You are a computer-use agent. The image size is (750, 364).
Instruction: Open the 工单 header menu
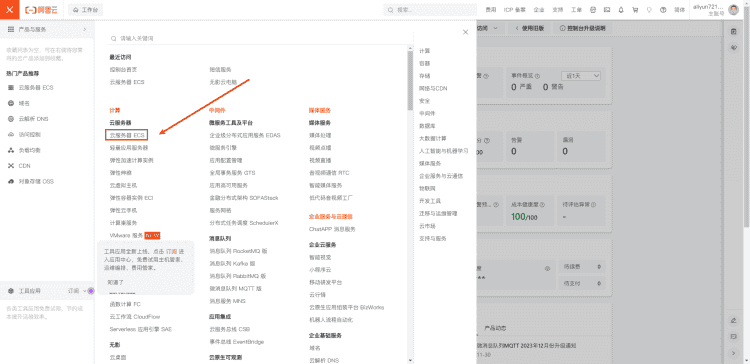click(x=577, y=10)
